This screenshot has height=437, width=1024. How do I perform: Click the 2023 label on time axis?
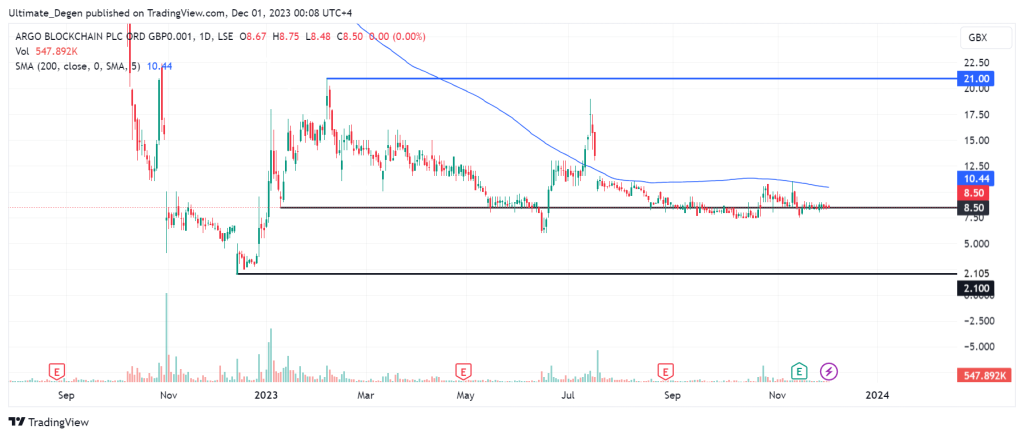point(265,395)
